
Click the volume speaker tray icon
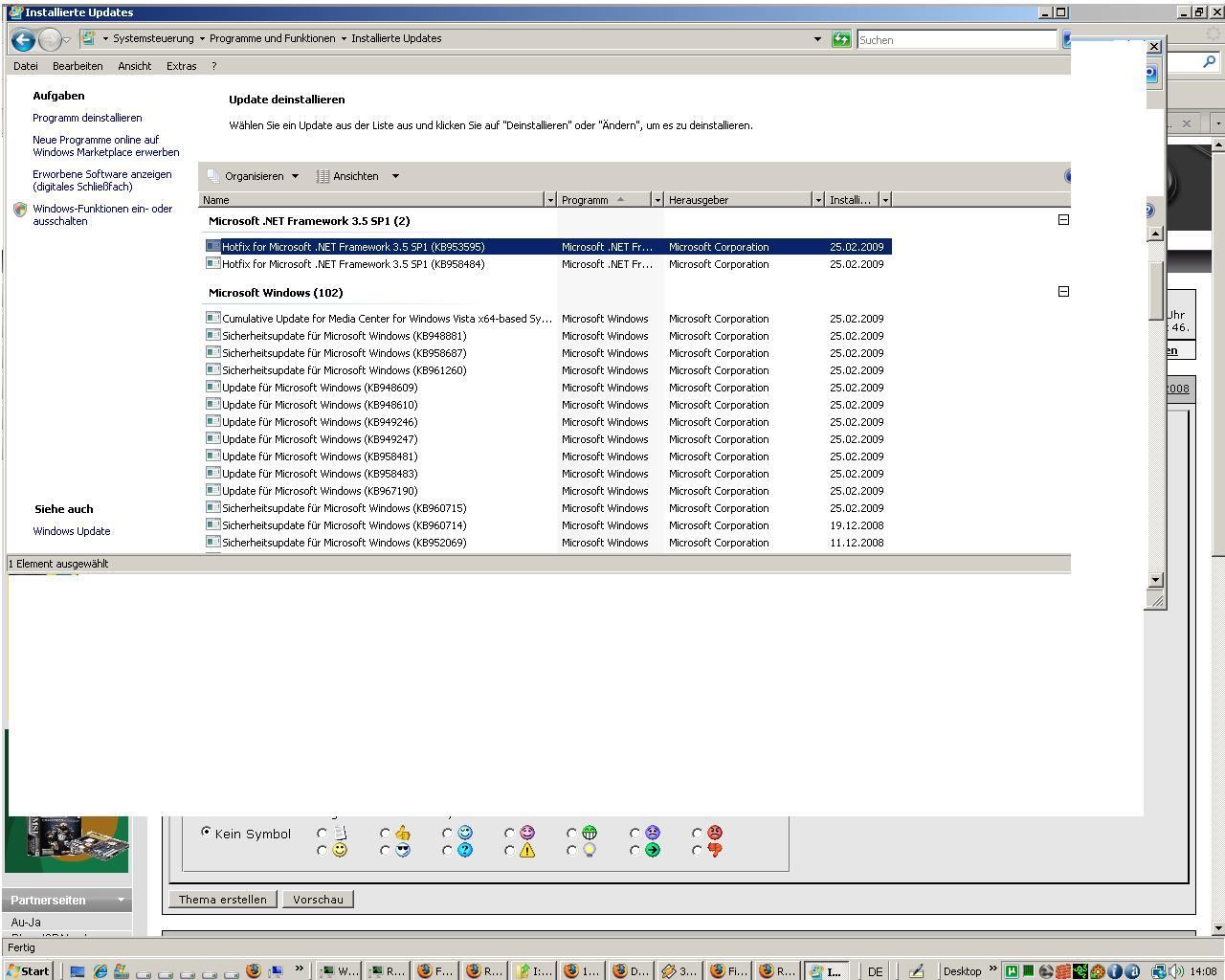pyautogui.click(x=1177, y=971)
